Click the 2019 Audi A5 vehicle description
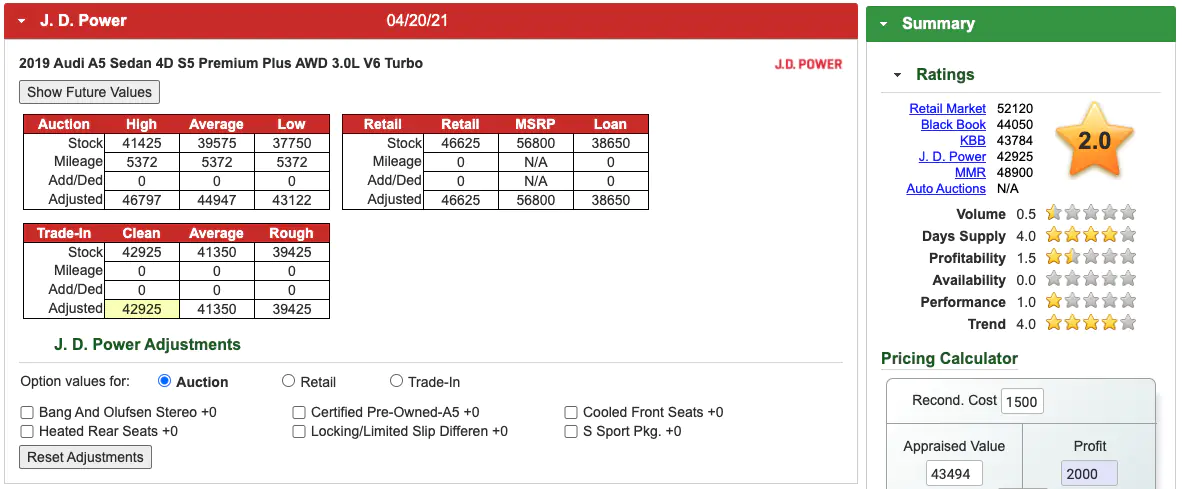1182x489 pixels. coord(221,63)
